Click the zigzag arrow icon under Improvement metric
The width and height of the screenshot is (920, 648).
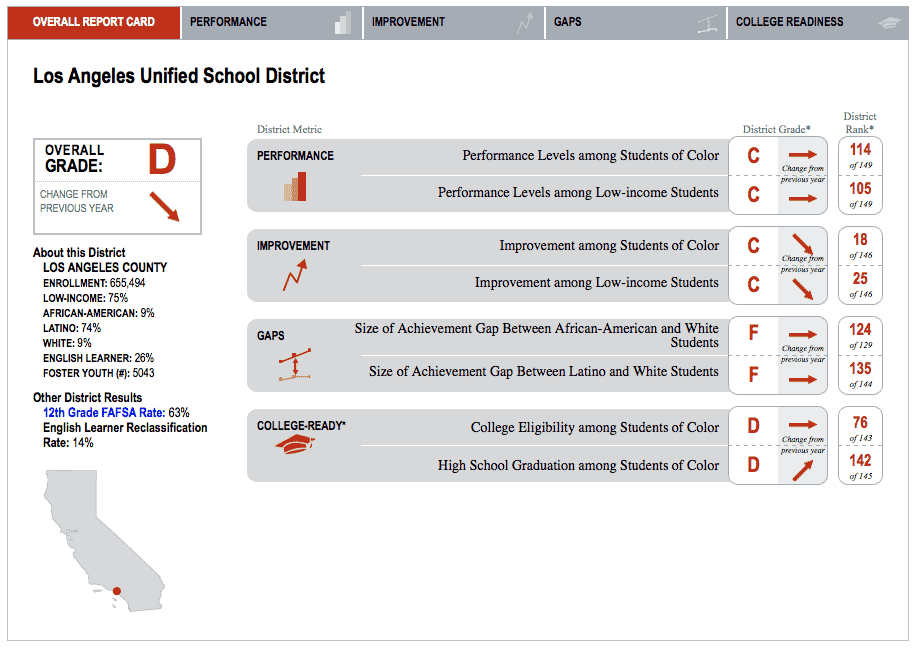point(294,276)
